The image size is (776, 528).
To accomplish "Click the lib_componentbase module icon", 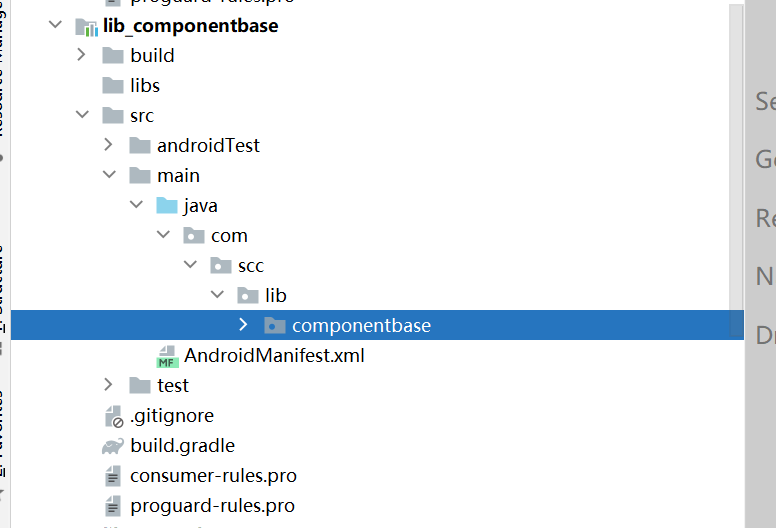I will point(86,27).
